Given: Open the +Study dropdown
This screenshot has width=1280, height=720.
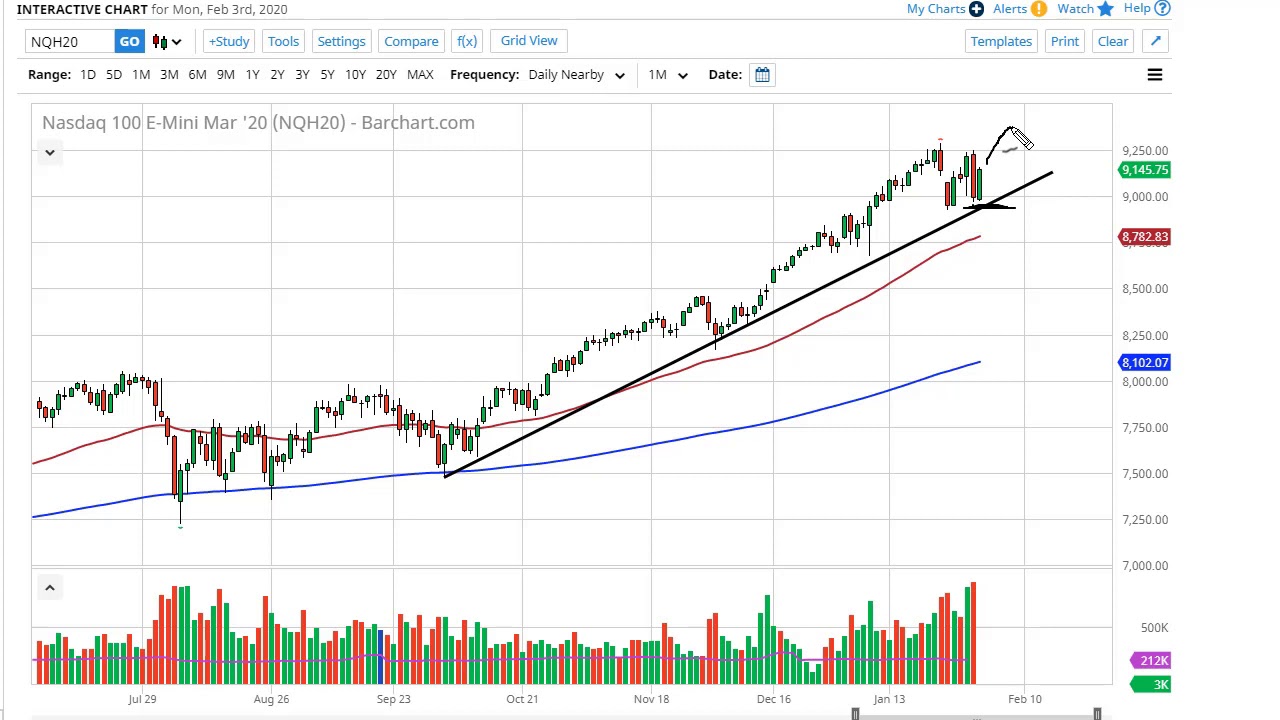Looking at the screenshot, I should point(229,41).
